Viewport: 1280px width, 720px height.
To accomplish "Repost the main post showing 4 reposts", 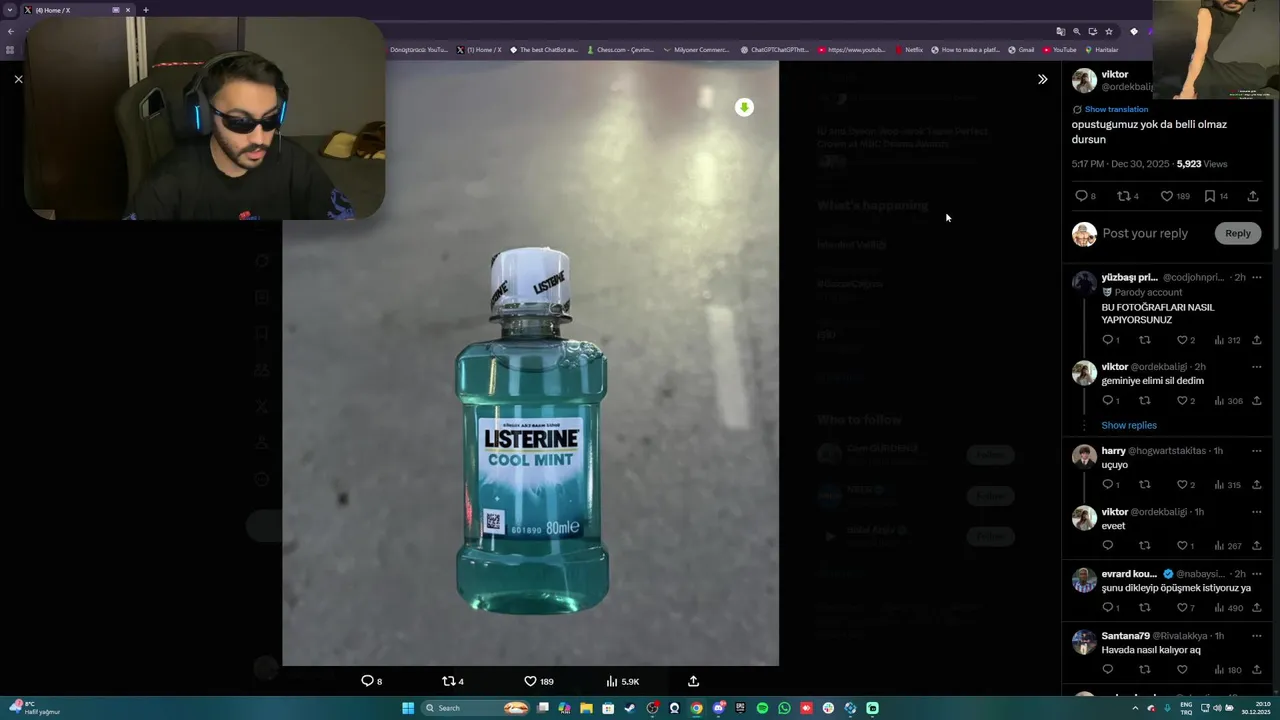I will point(1128,196).
